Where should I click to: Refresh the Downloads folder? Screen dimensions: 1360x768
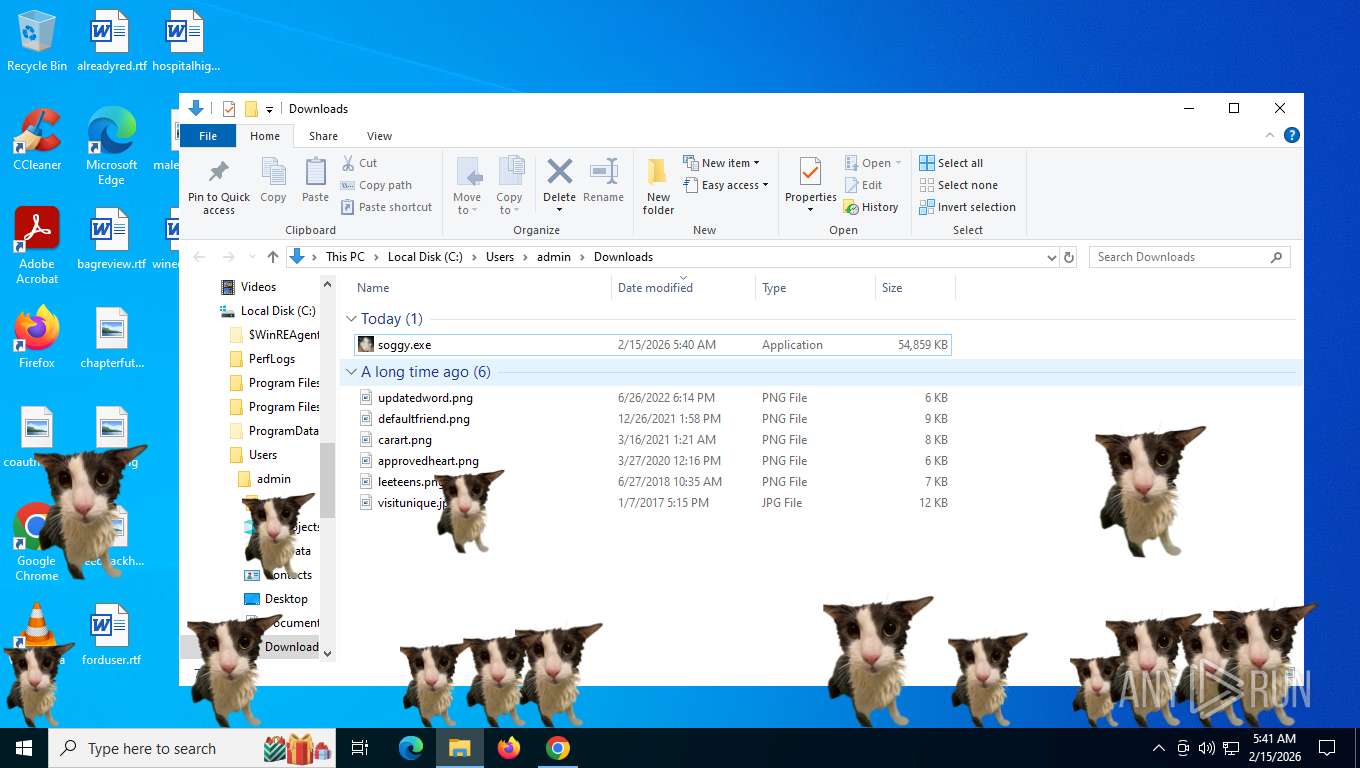pos(1069,257)
